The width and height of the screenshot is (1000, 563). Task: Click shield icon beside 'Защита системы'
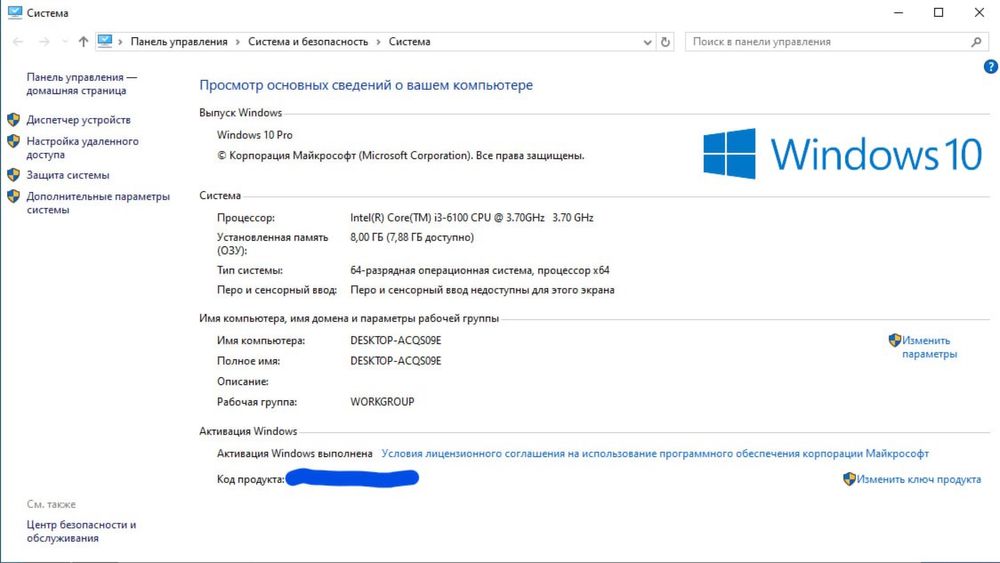[13, 175]
